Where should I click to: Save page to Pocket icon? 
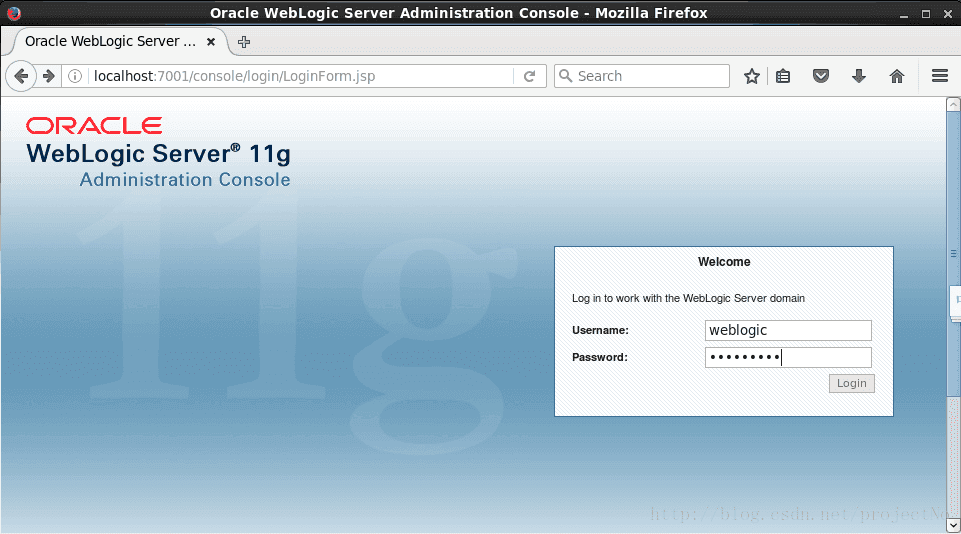(x=821, y=76)
